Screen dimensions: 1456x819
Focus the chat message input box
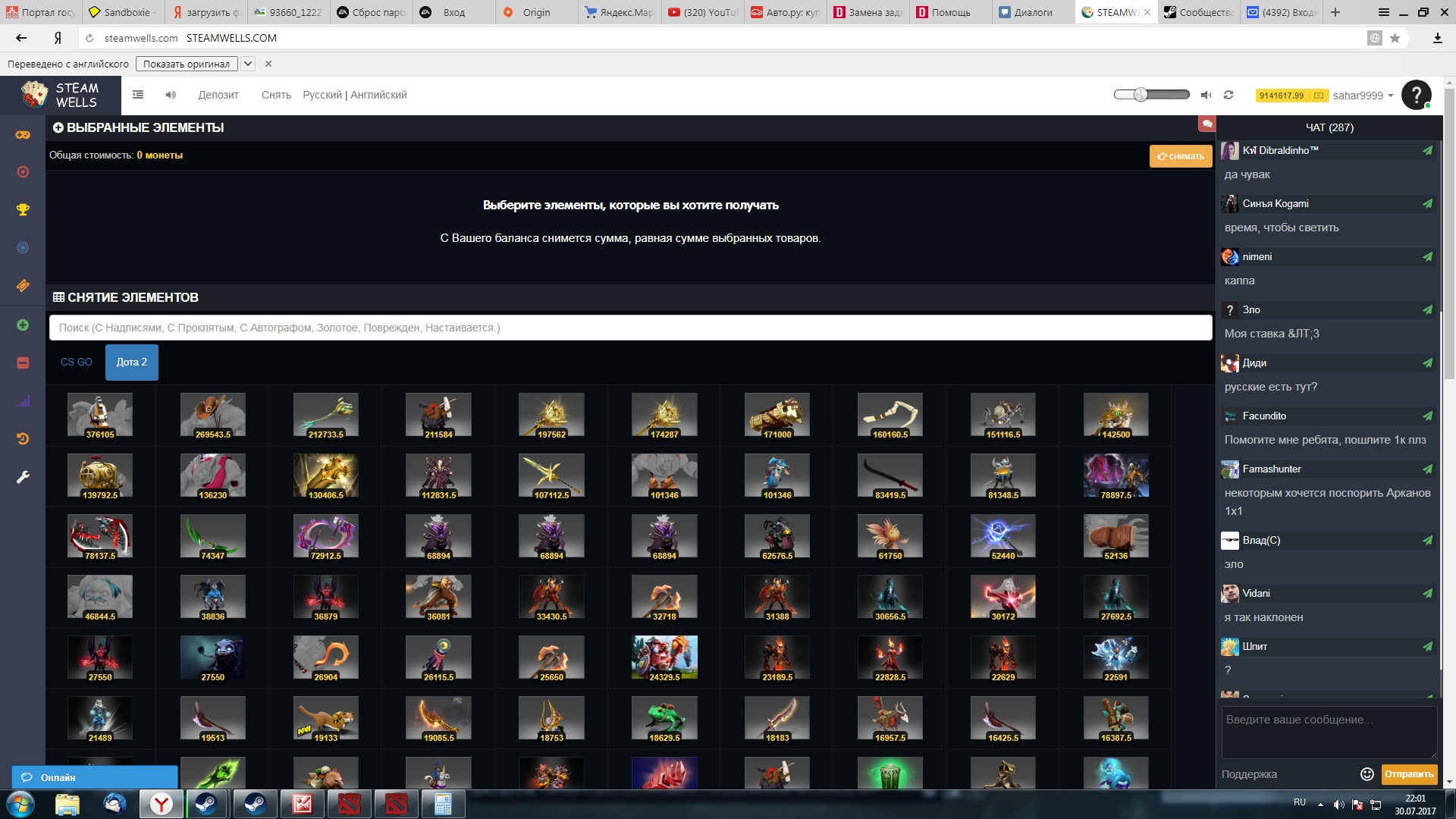coord(1329,732)
